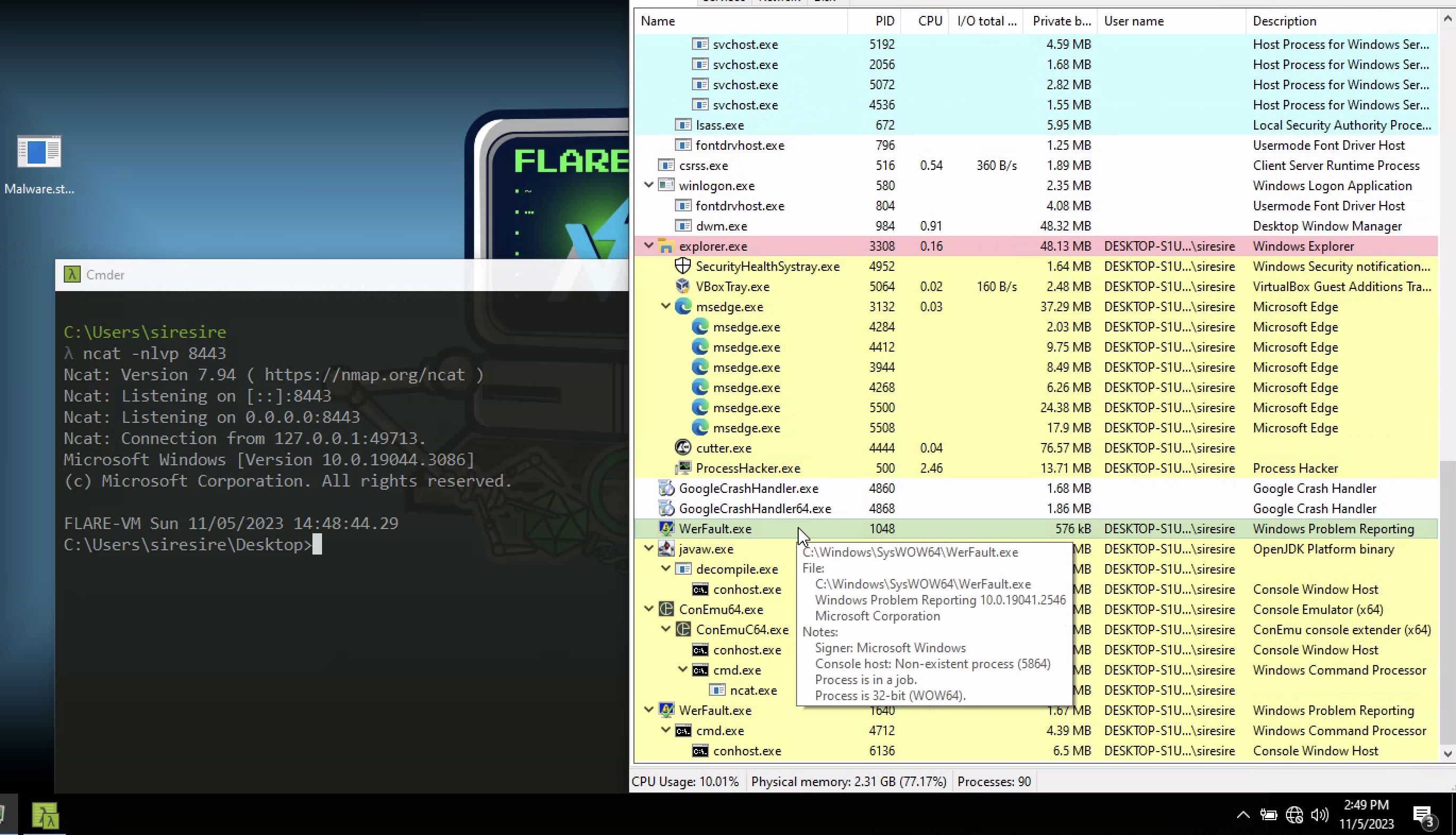Click the ConEmuC64.exe icon
1456x835 pixels.
(x=683, y=629)
